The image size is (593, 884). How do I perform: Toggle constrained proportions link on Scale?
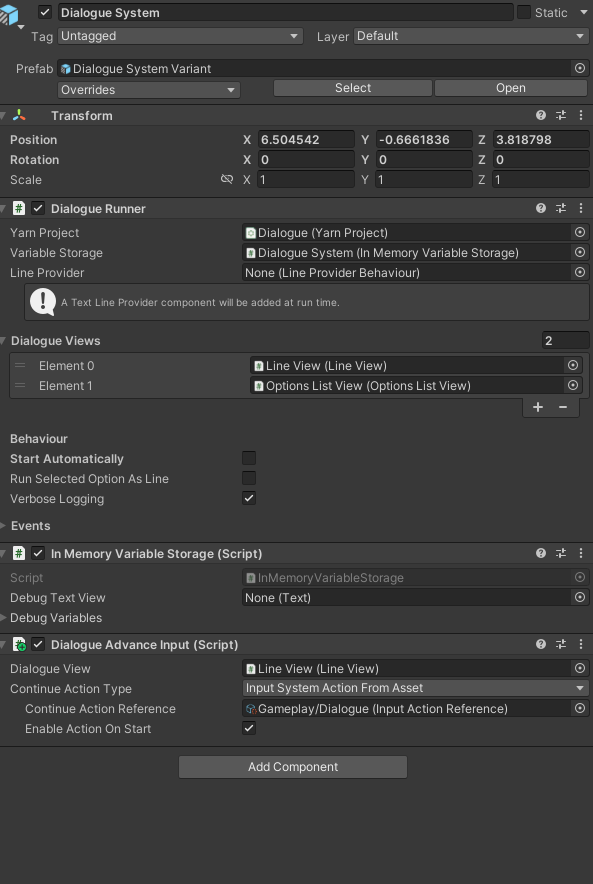[227, 179]
